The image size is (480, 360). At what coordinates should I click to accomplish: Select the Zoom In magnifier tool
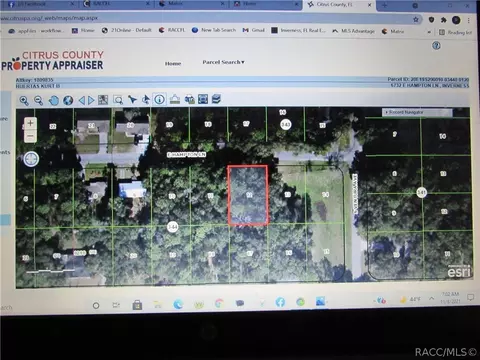pyautogui.click(x=24, y=100)
